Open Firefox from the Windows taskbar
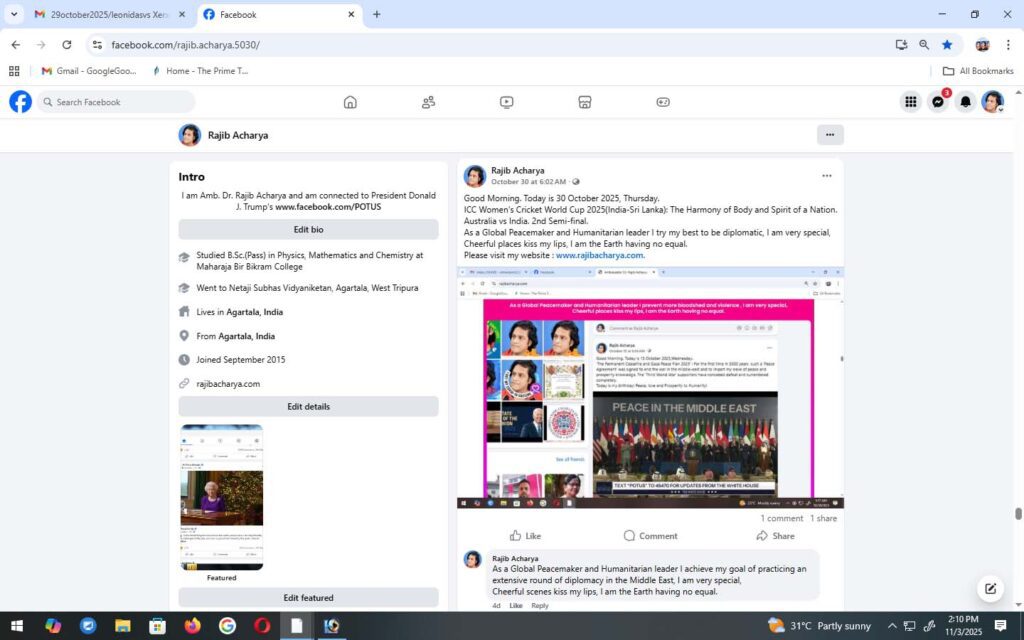Image resolution: width=1024 pixels, height=640 pixels. [192, 626]
